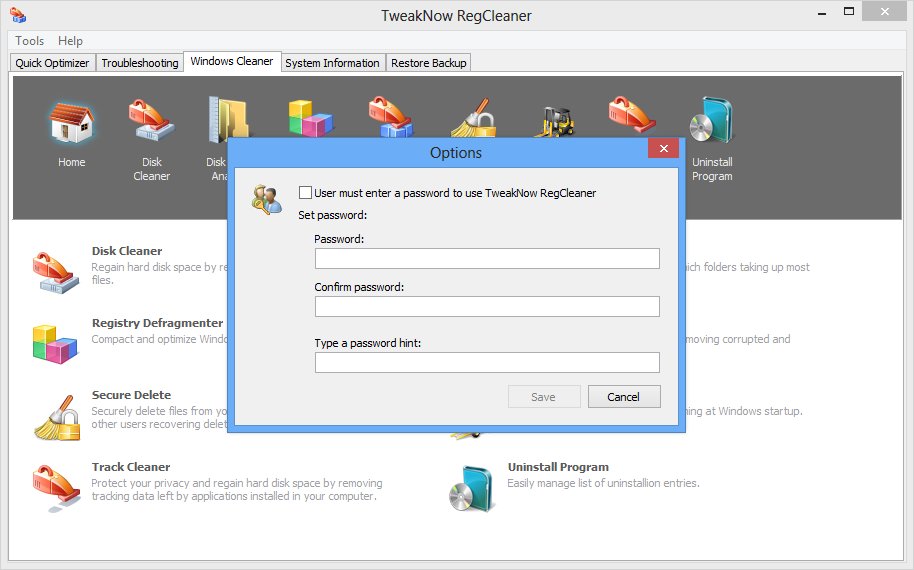The width and height of the screenshot is (914, 570).
Task: Click the Disk Analyzer folder icon in the toolbar strip
Action: (x=228, y=118)
